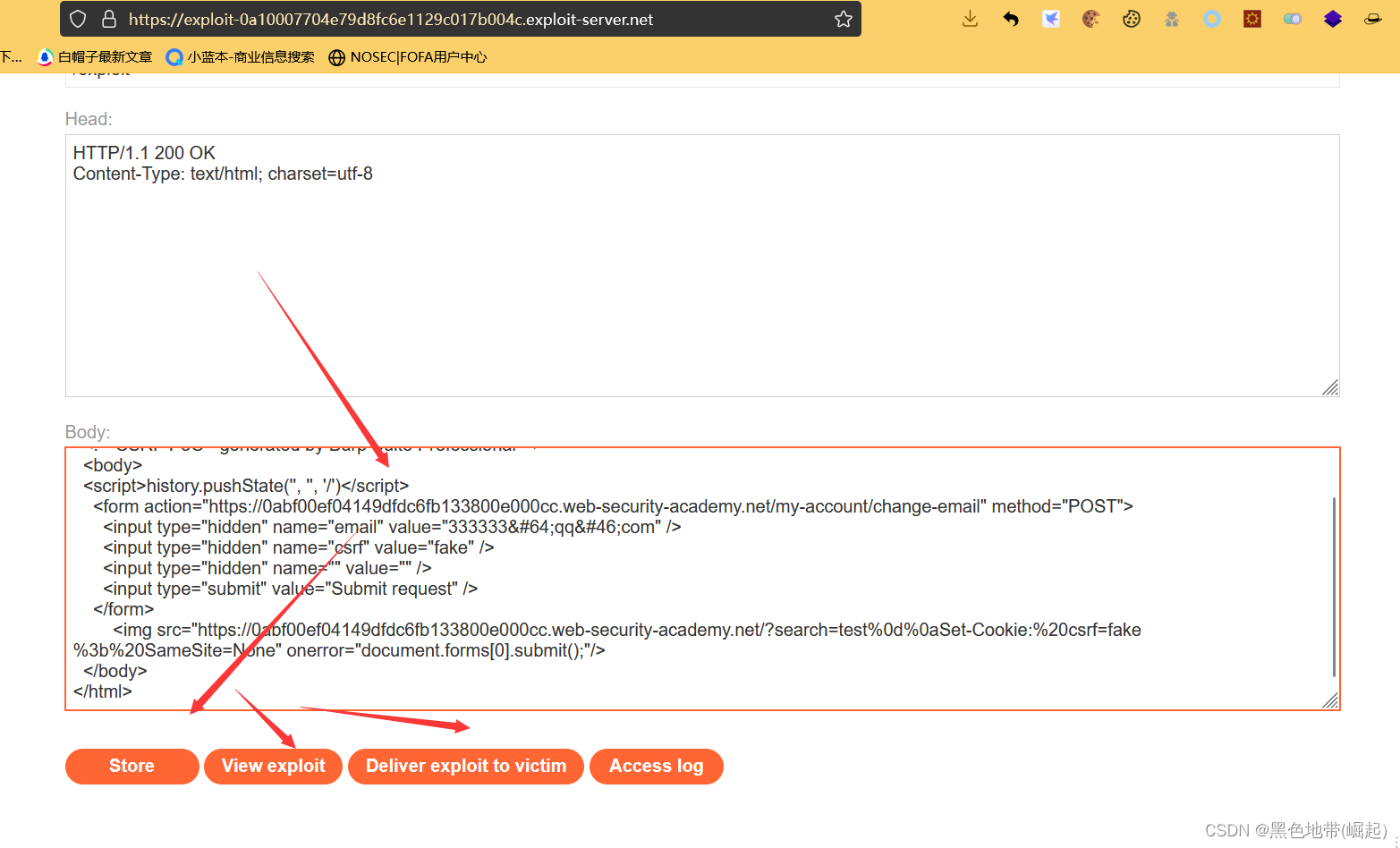Click the img src Set-Cookie line

(x=607, y=640)
